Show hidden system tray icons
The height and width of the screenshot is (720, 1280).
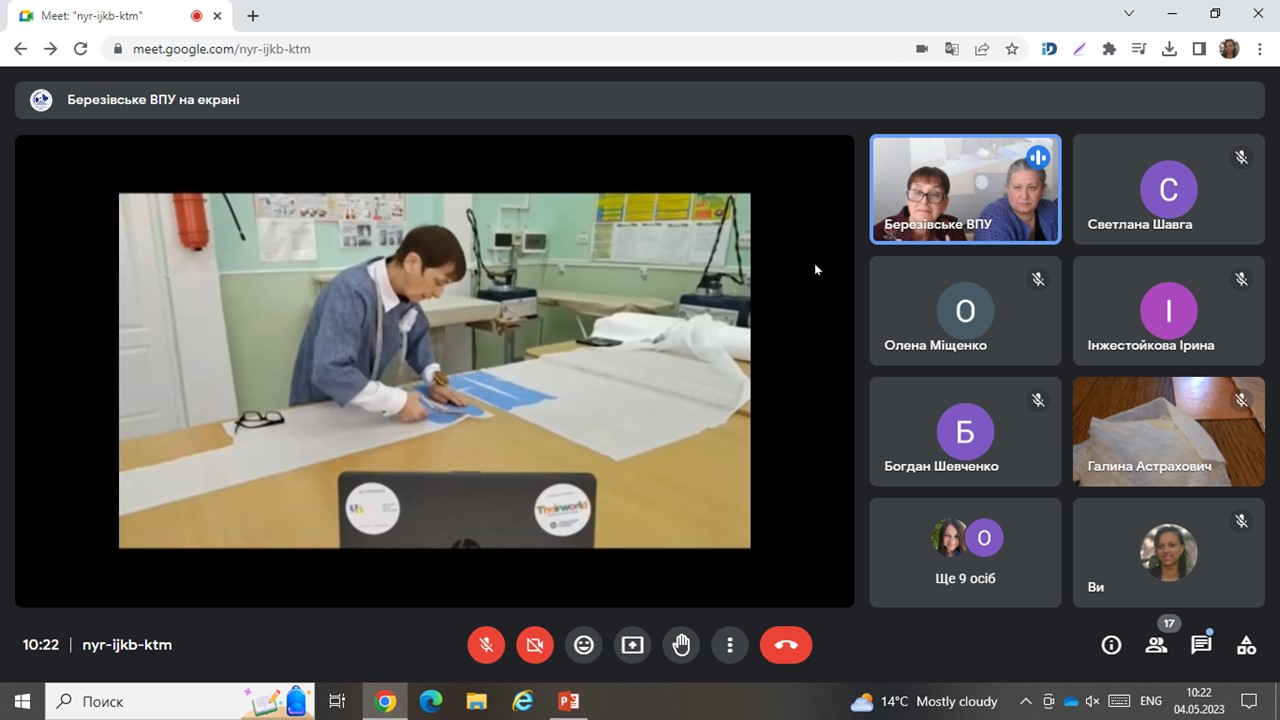point(1025,701)
